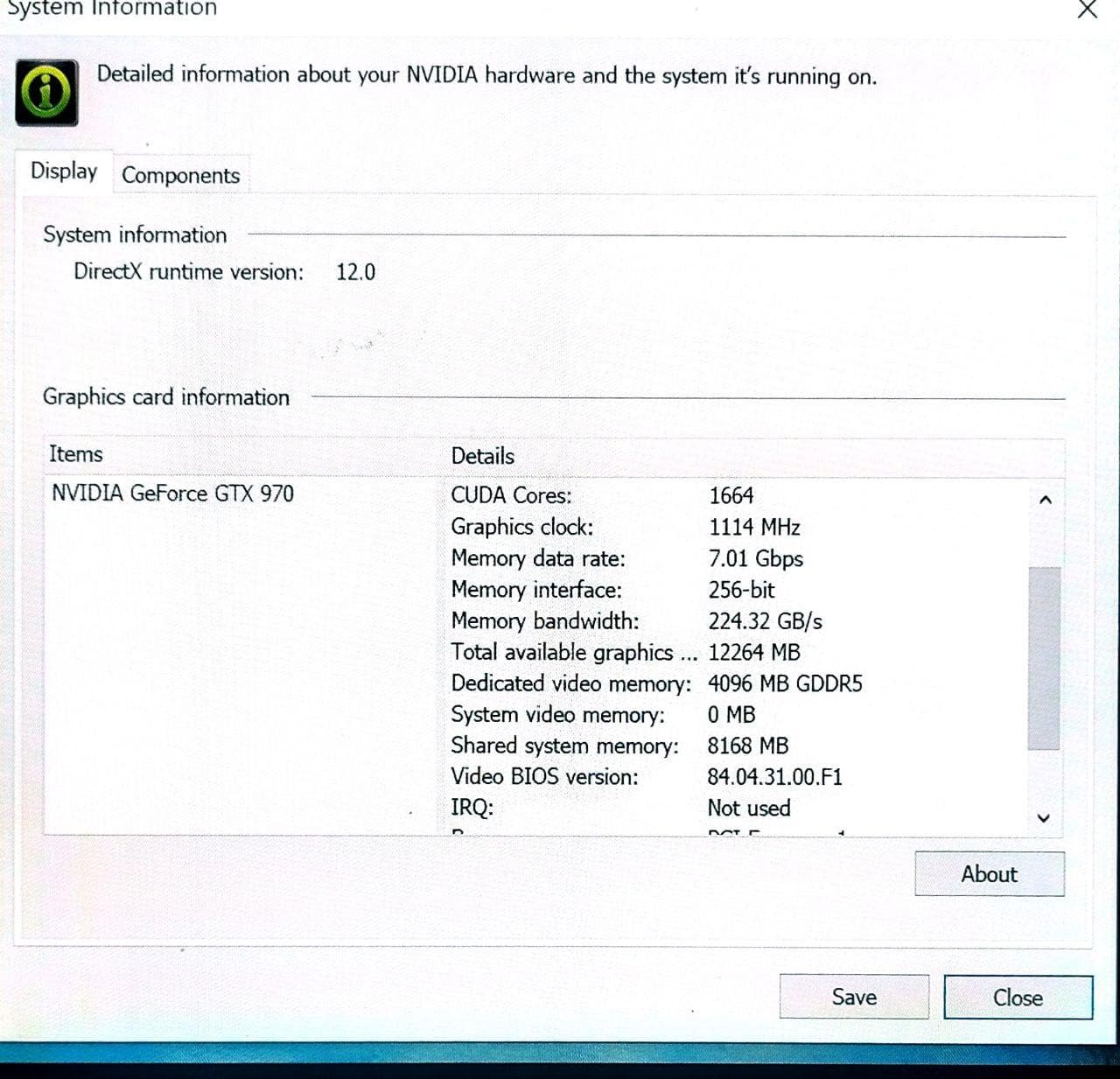Switch to the Components tab
This screenshot has height=1079, width=1120.
point(180,175)
